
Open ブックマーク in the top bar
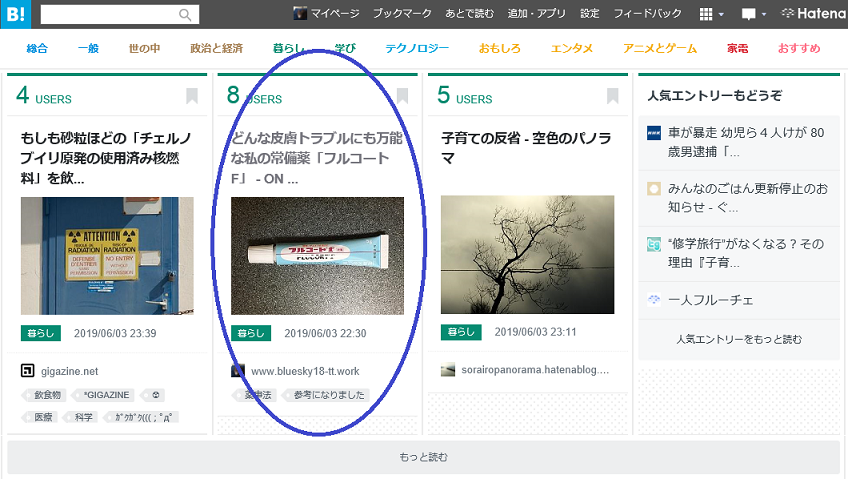[x=402, y=14]
